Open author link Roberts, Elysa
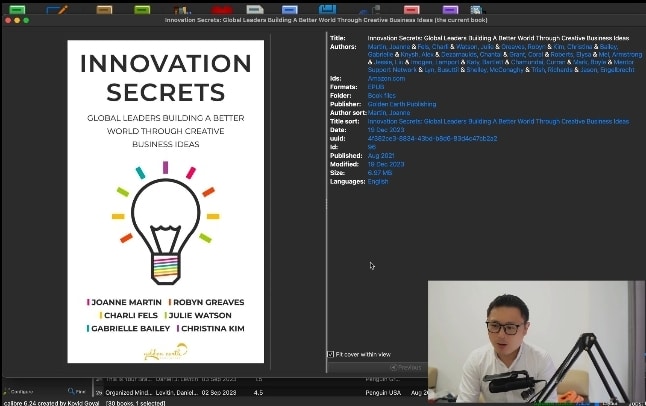Image resolution: width=646 pixels, height=406 pixels. click(571, 54)
